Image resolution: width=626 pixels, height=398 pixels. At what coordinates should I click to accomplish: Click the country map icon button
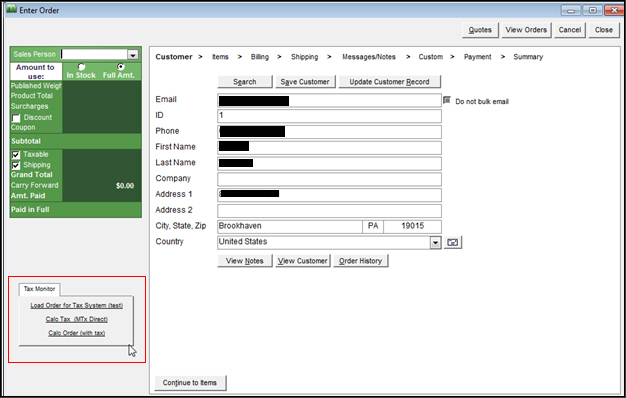tap(453, 242)
